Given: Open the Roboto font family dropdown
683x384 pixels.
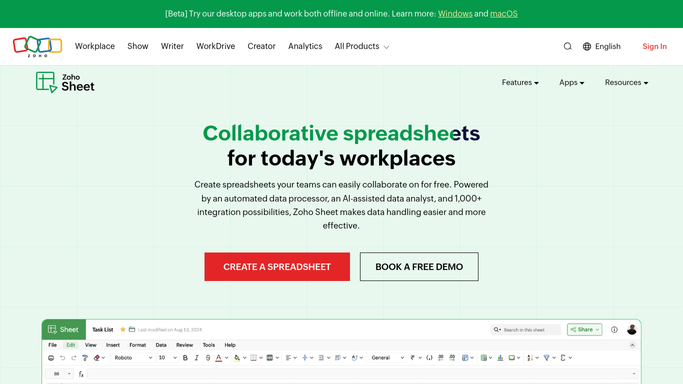Looking at the screenshot, I should 133,358.
